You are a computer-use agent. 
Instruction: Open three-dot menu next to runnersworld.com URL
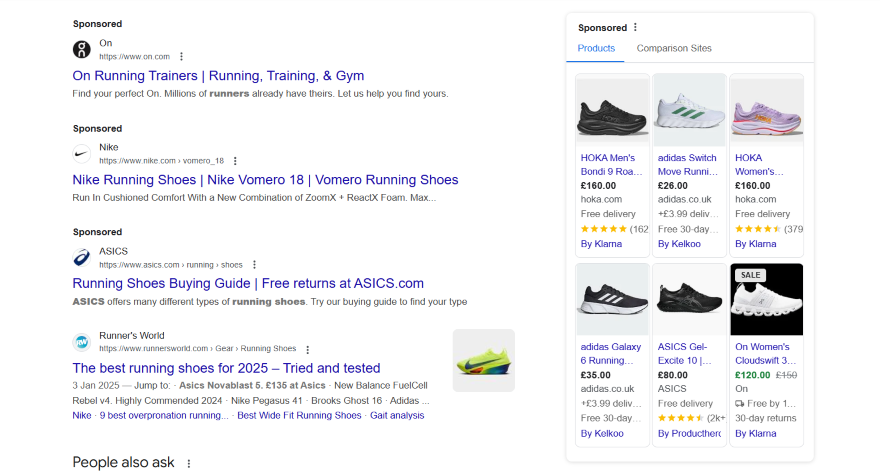[x=308, y=349]
